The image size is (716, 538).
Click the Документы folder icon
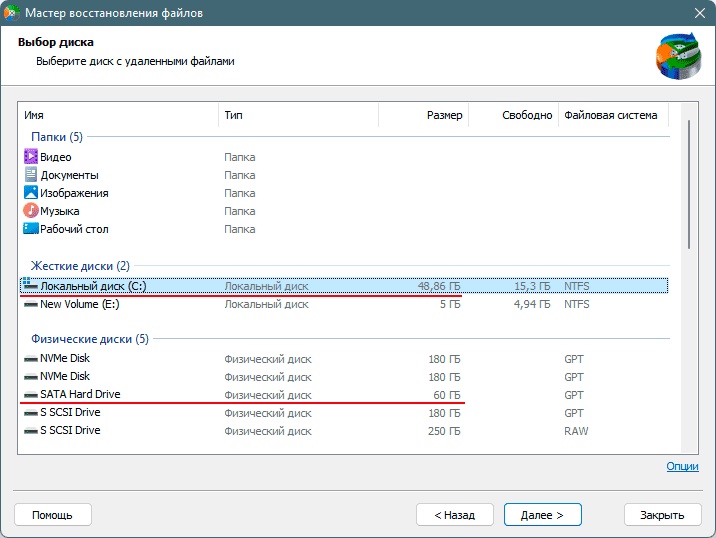point(31,174)
